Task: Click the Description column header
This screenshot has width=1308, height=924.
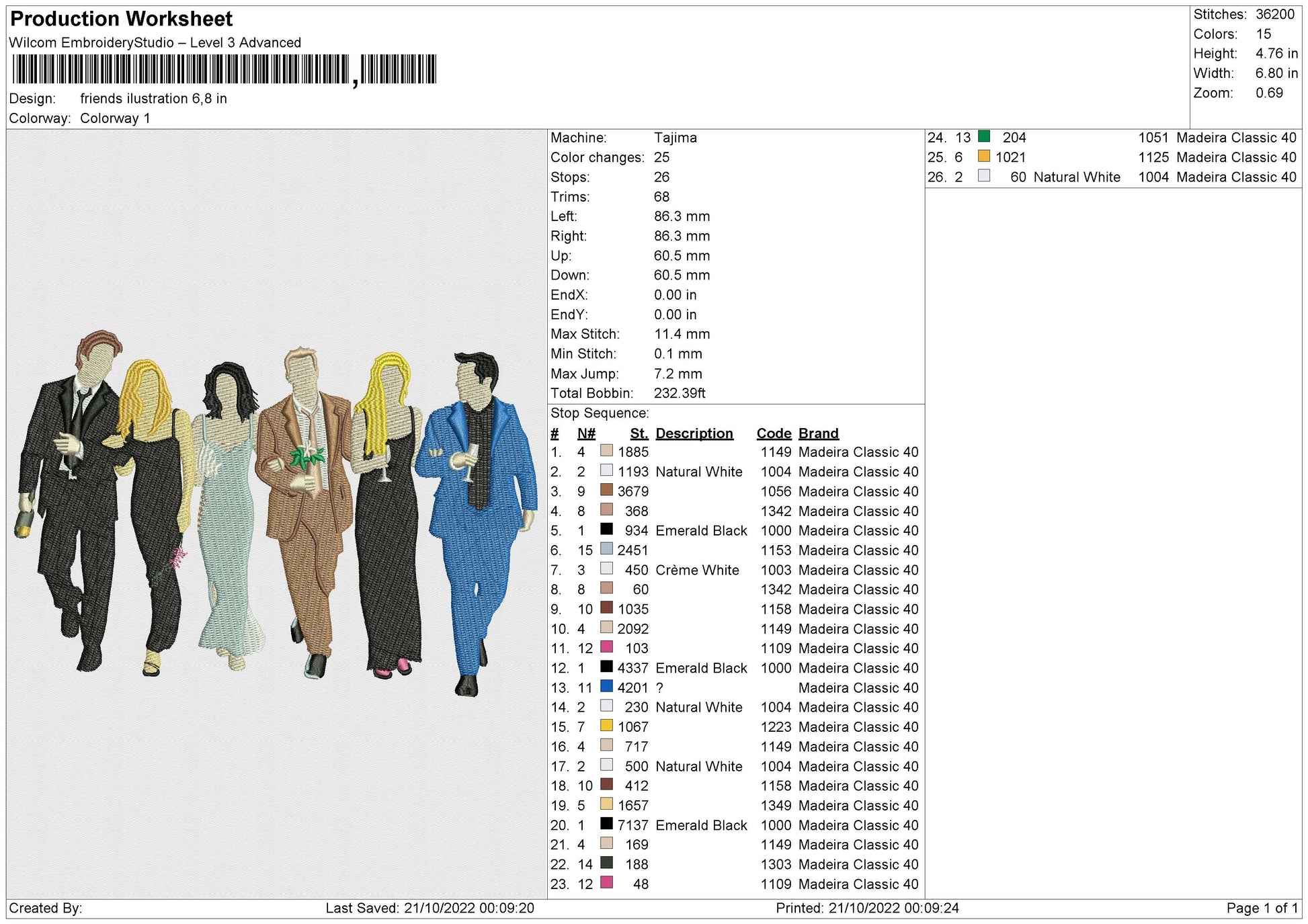Action: [x=694, y=433]
